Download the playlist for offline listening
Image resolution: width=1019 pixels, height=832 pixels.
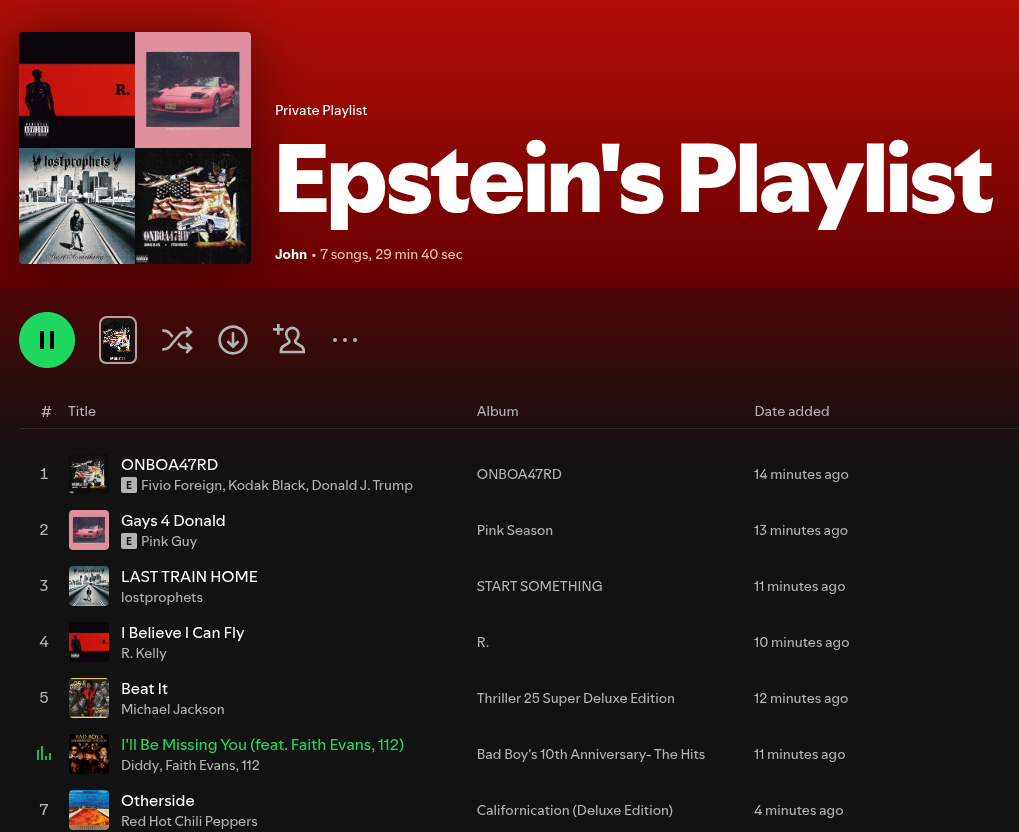233,340
